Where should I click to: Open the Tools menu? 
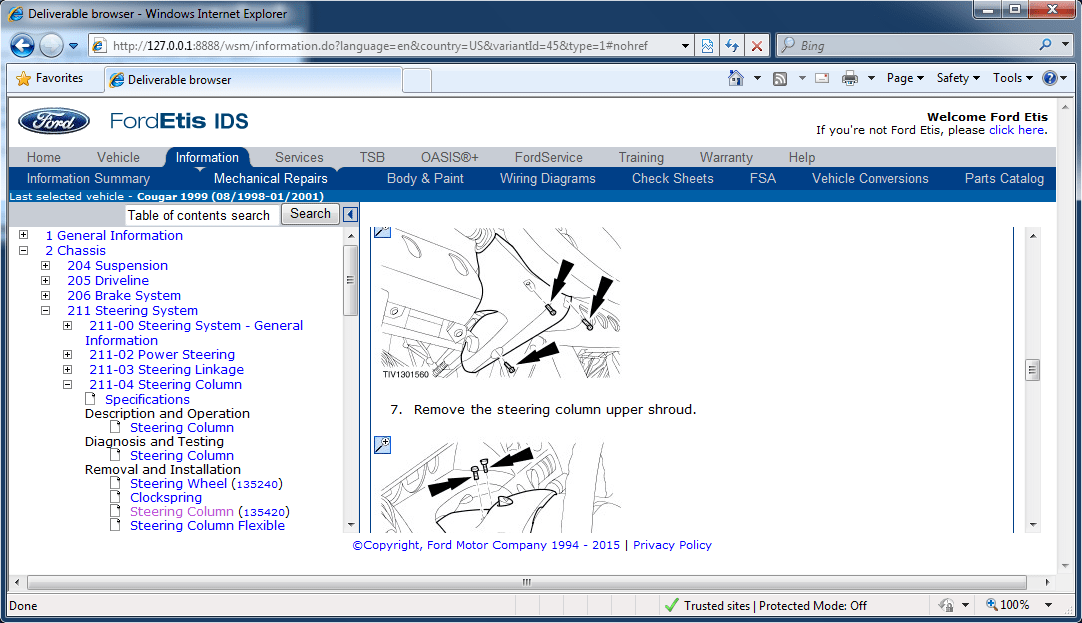(x=1012, y=79)
